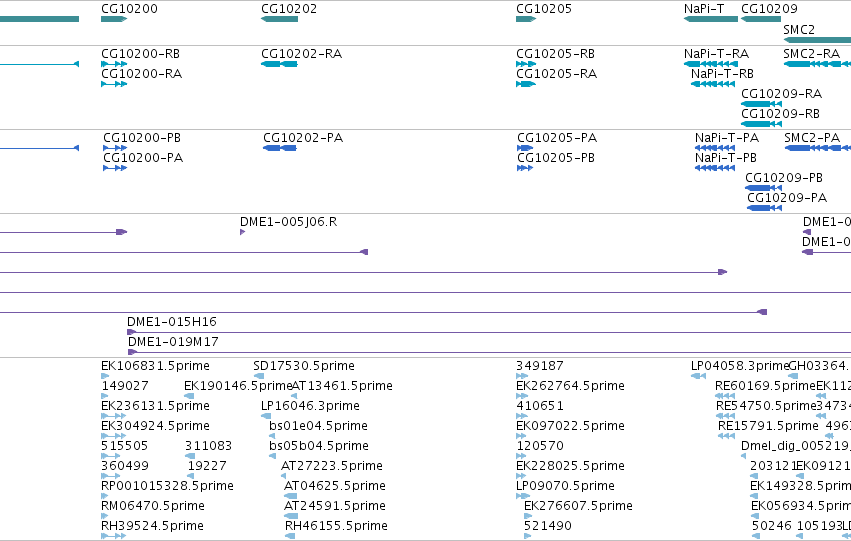Select EST LP16046.3prime

pyautogui.click(x=266, y=416)
